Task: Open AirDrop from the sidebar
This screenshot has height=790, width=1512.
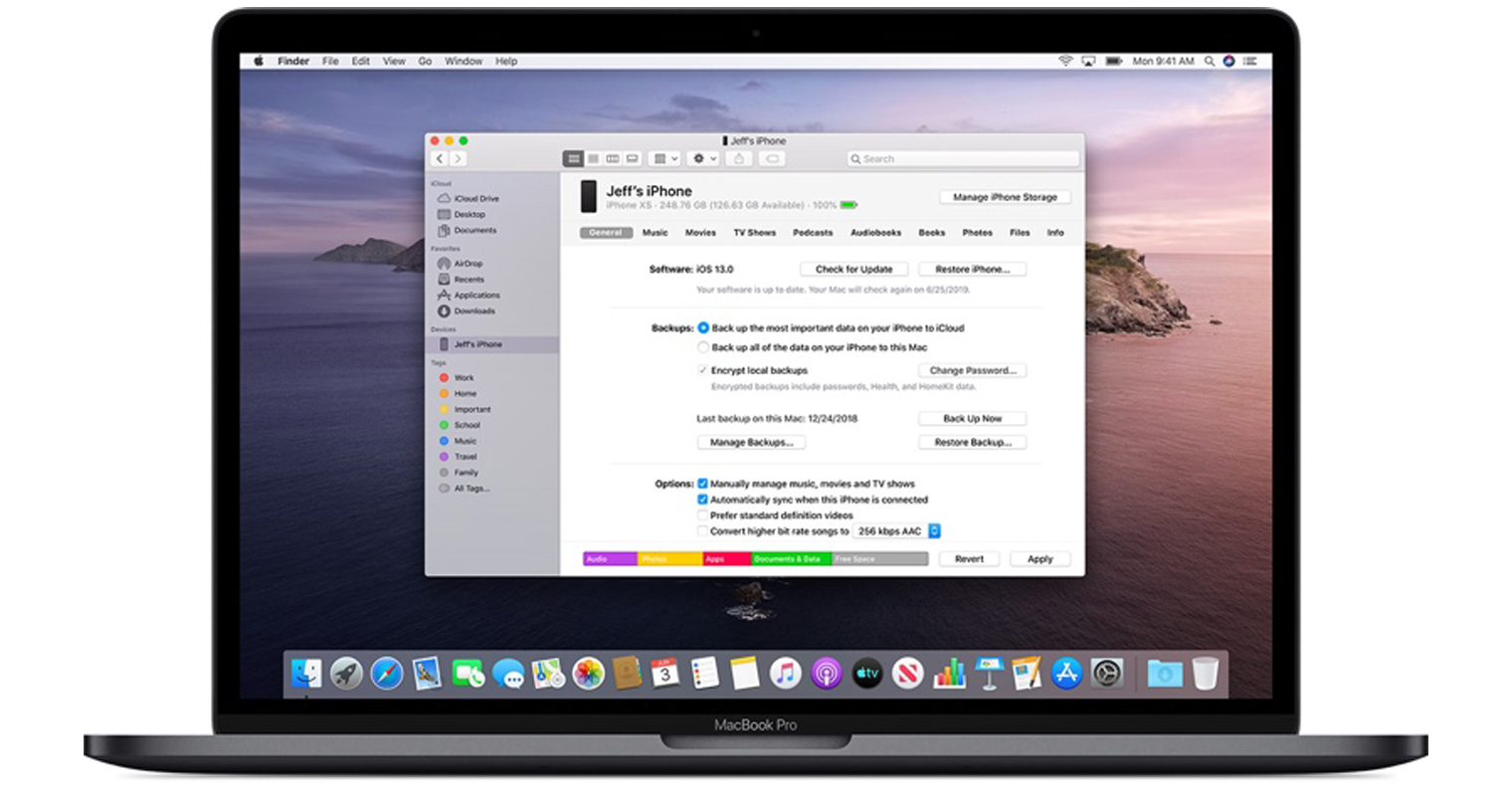Action: pyautogui.click(x=461, y=264)
